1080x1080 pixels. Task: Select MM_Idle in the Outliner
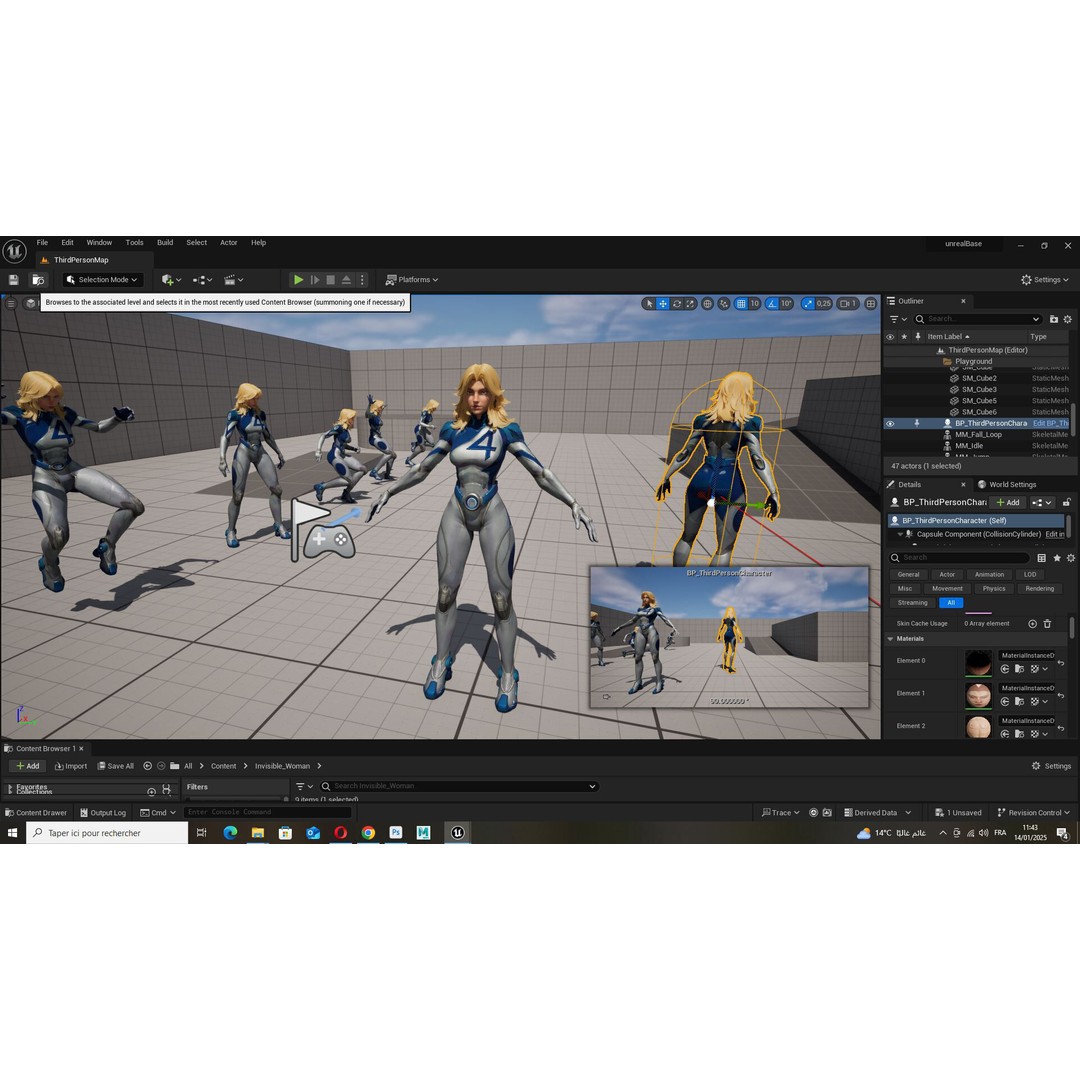point(968,446)
